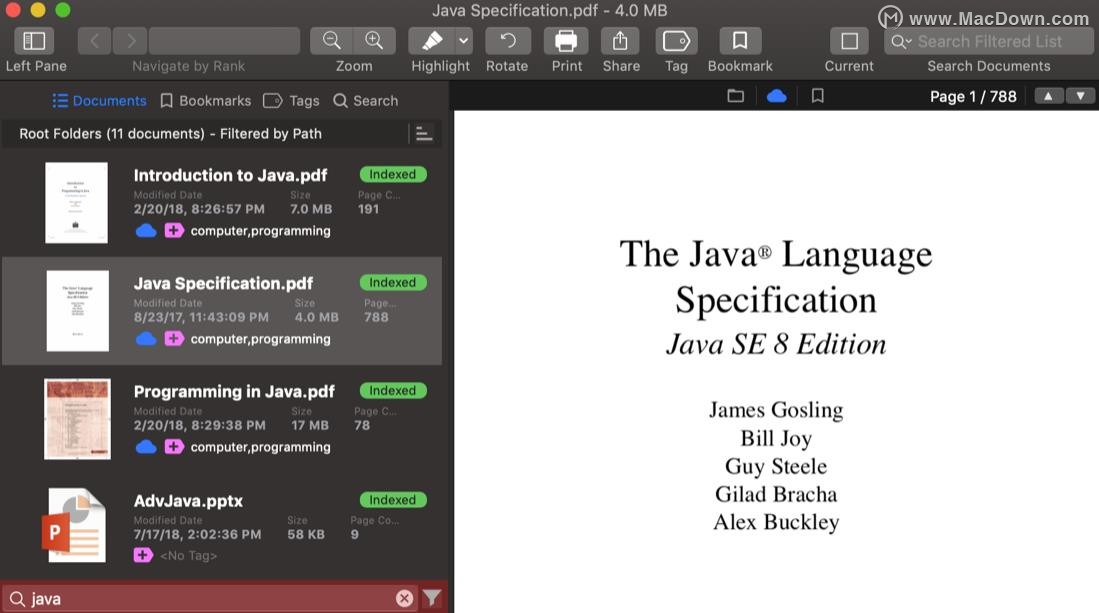Click the Tag toolbar icon

(x=676, y=41)
